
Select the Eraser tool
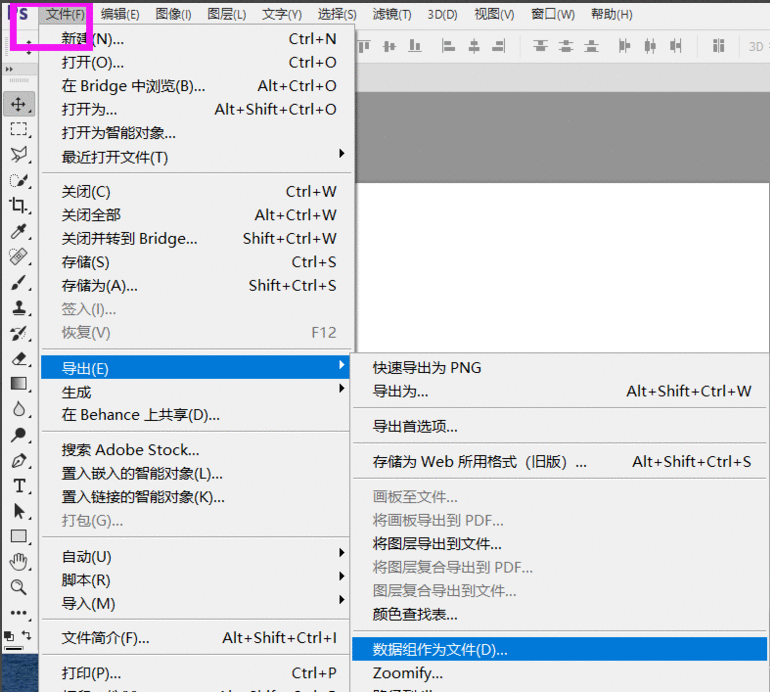point(18,359)
